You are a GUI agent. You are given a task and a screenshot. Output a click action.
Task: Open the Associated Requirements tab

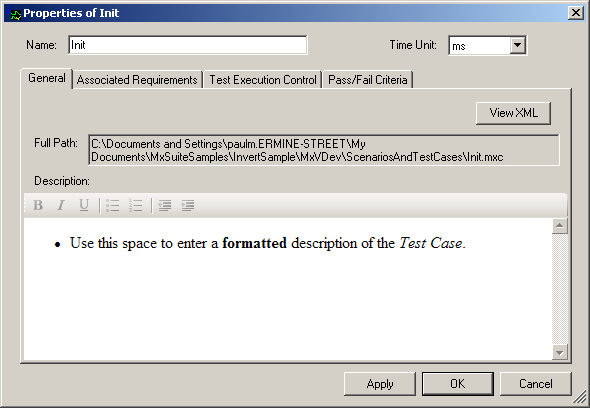(x=137, y=80)
